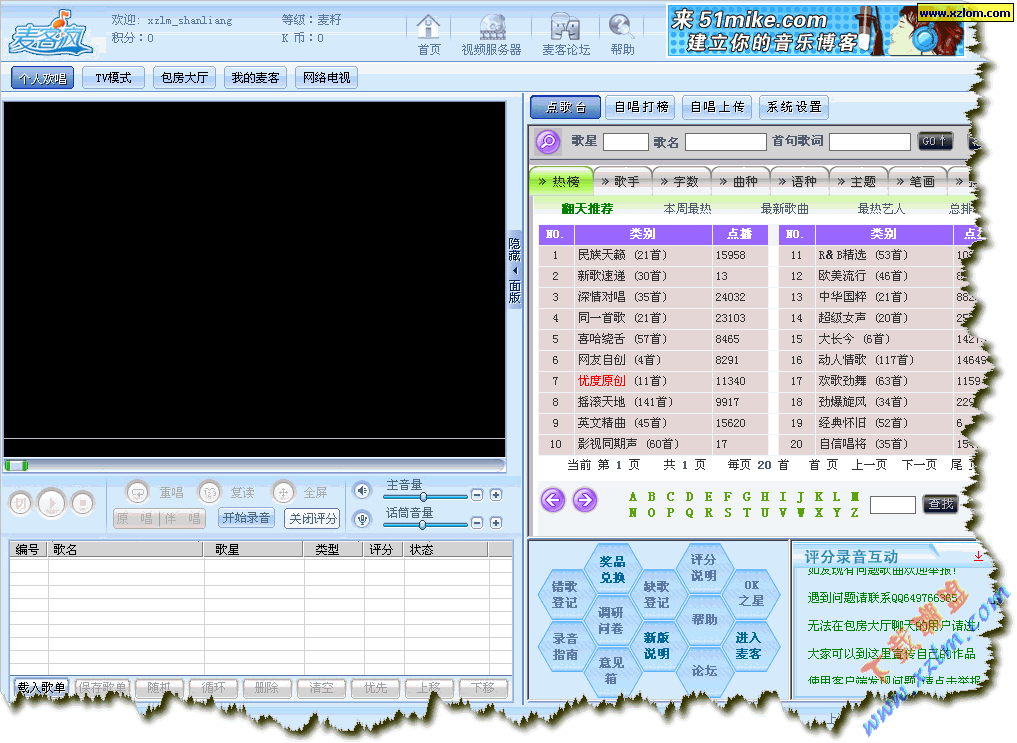Click the Home (首页) icon

click(428, 27)
